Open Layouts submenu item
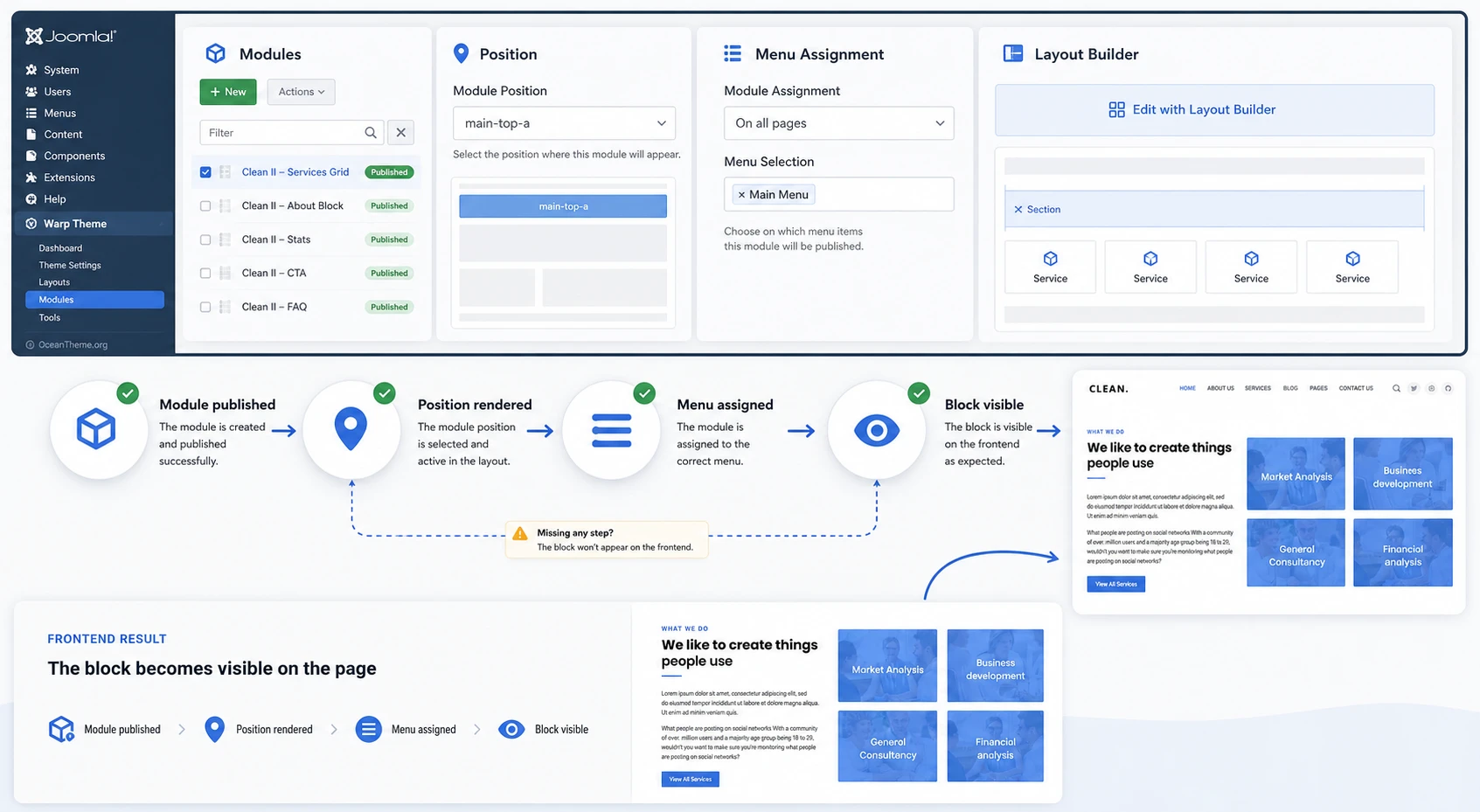The height and width of the screenshot is (812, 1480). click(54, 282)
